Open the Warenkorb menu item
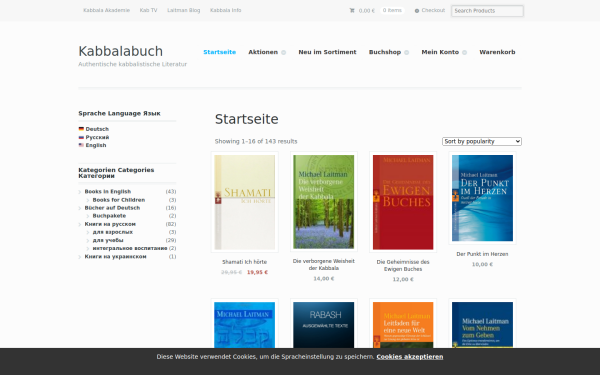Screen dimensions: 600x375 click(497, 52)
